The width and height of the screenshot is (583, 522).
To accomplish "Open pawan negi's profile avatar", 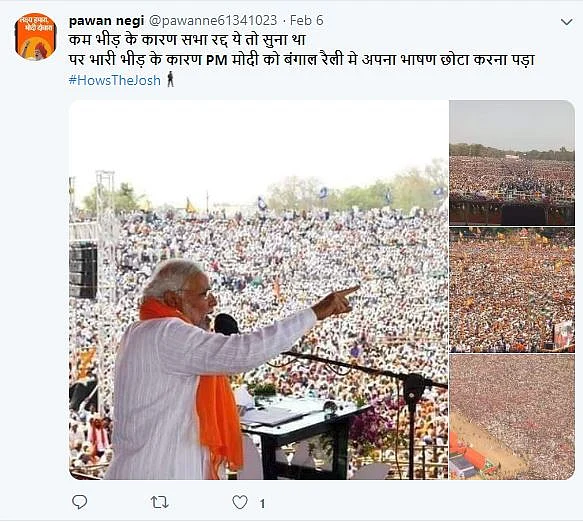I will [x=36, y=36].
